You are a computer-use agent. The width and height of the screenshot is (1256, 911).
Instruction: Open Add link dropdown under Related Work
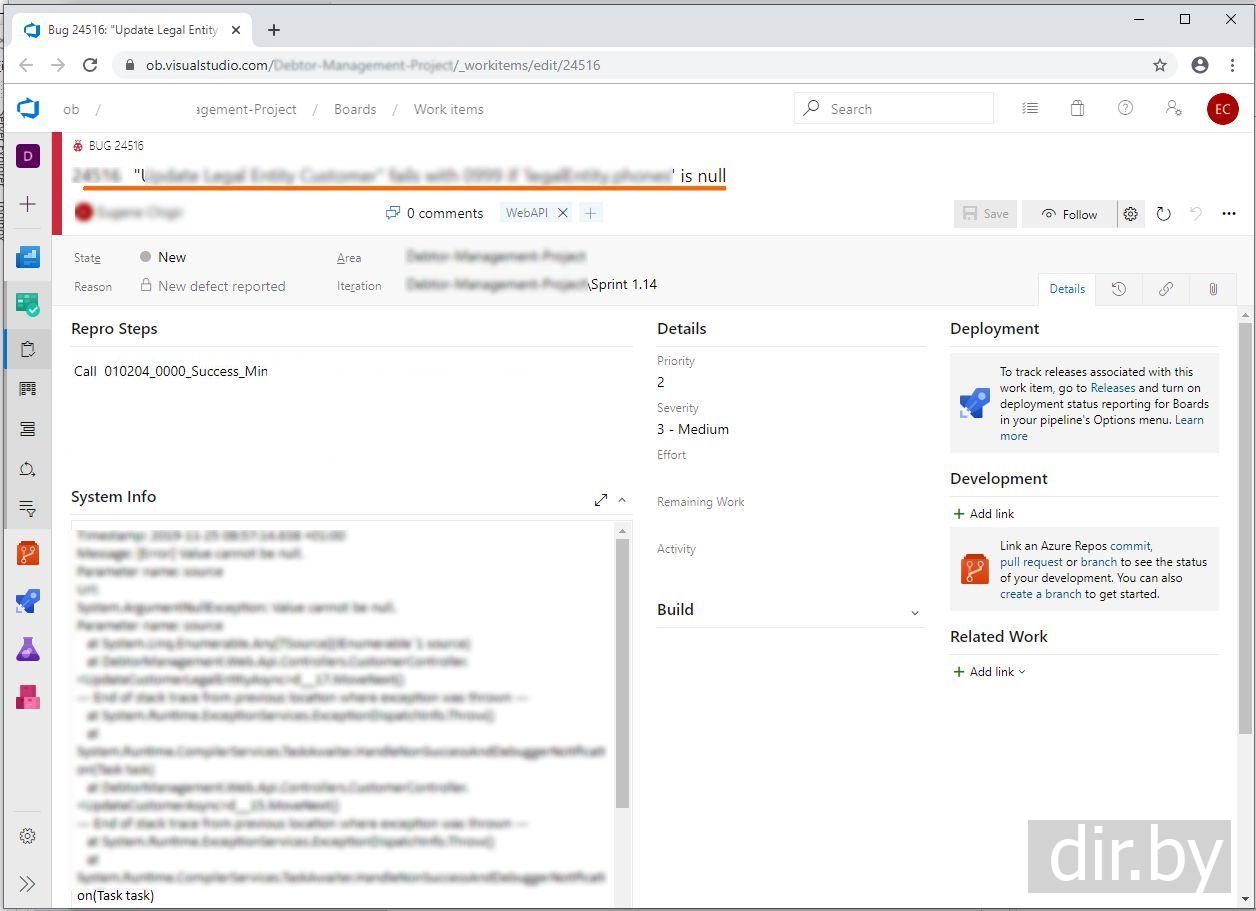point(989,672)
